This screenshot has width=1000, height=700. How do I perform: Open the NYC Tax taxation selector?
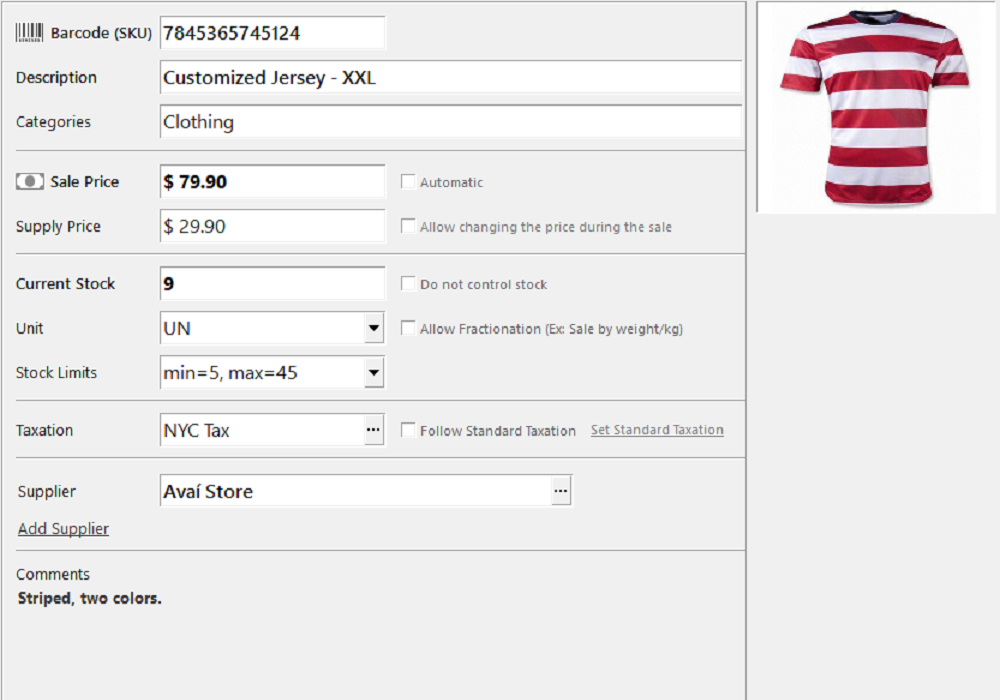click(x=260, y=429)
